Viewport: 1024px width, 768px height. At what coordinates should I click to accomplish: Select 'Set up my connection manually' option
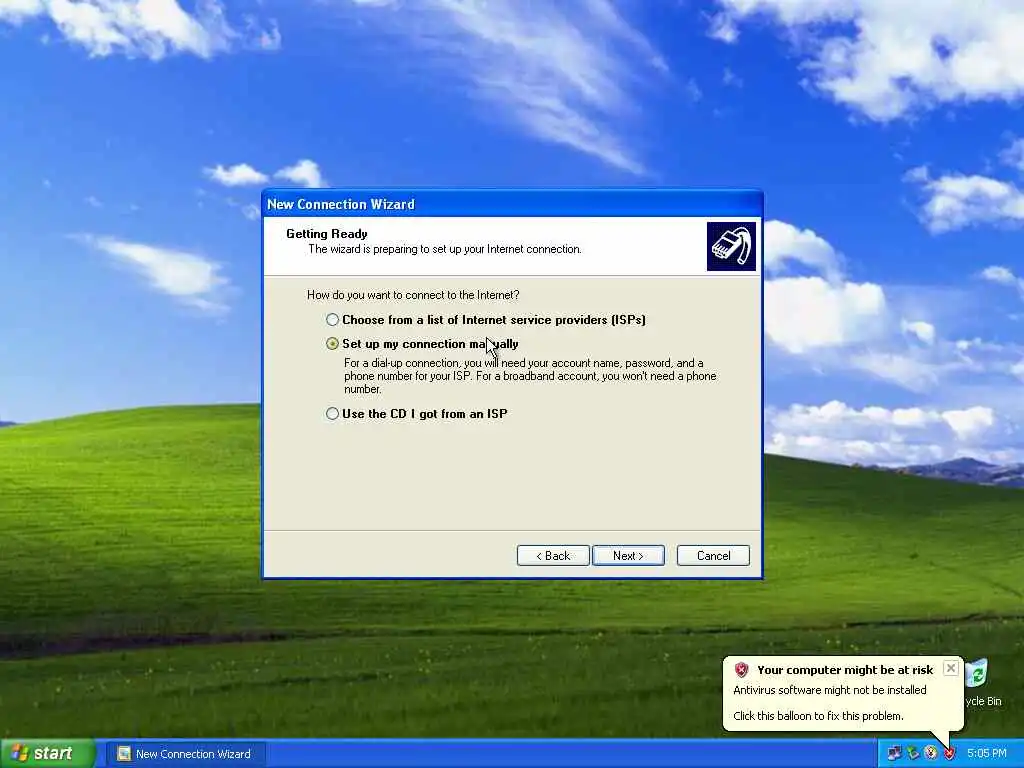coord(332,344)
